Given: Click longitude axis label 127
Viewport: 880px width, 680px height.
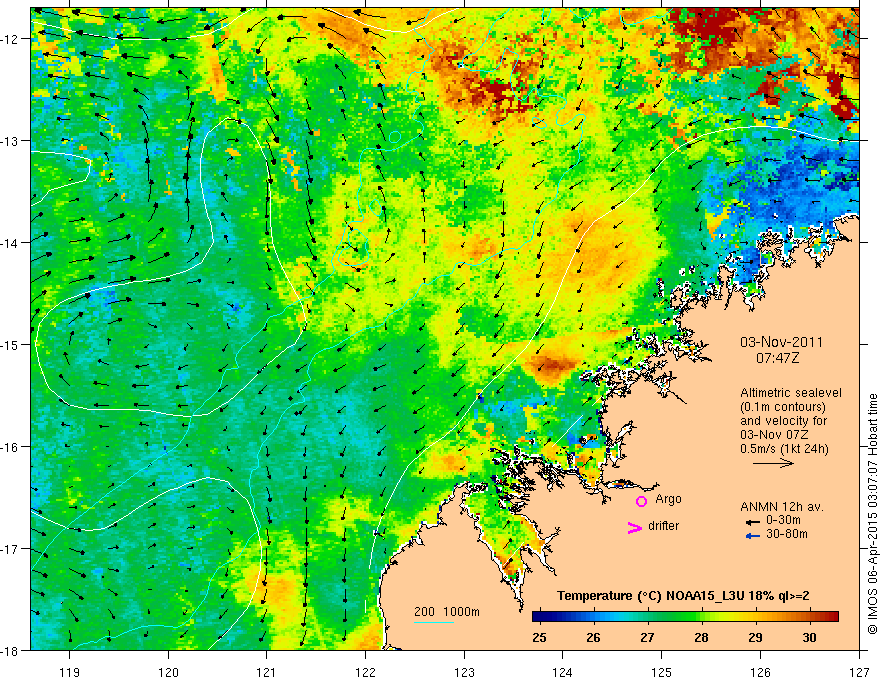Looking at the screenshot, I should (x=859, y=672).
